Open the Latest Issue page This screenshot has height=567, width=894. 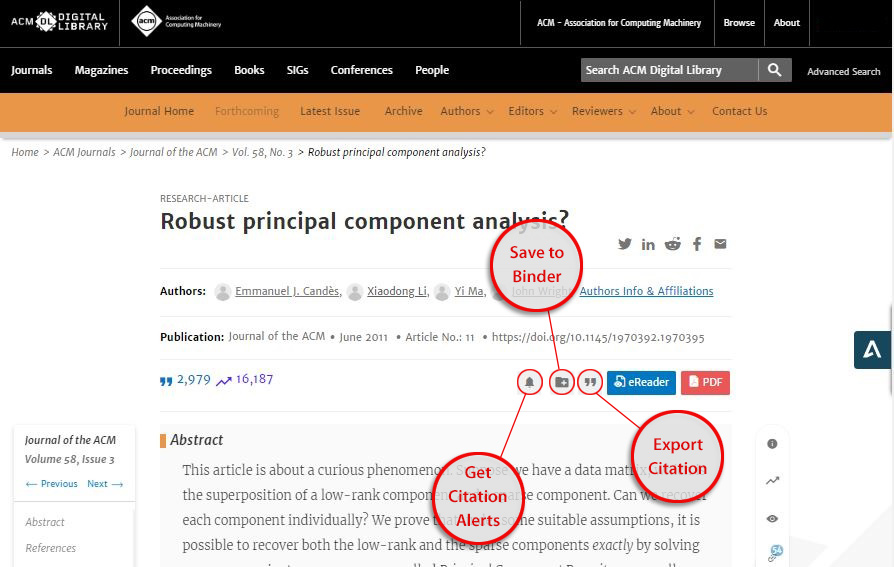(330, 111)
